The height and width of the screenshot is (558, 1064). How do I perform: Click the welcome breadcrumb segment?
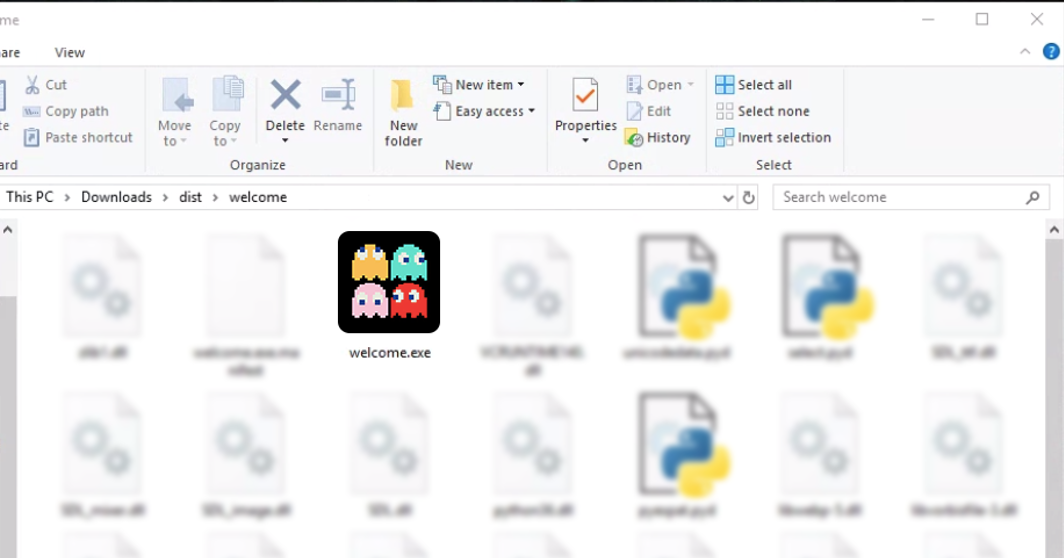click(x=258, y=198)
